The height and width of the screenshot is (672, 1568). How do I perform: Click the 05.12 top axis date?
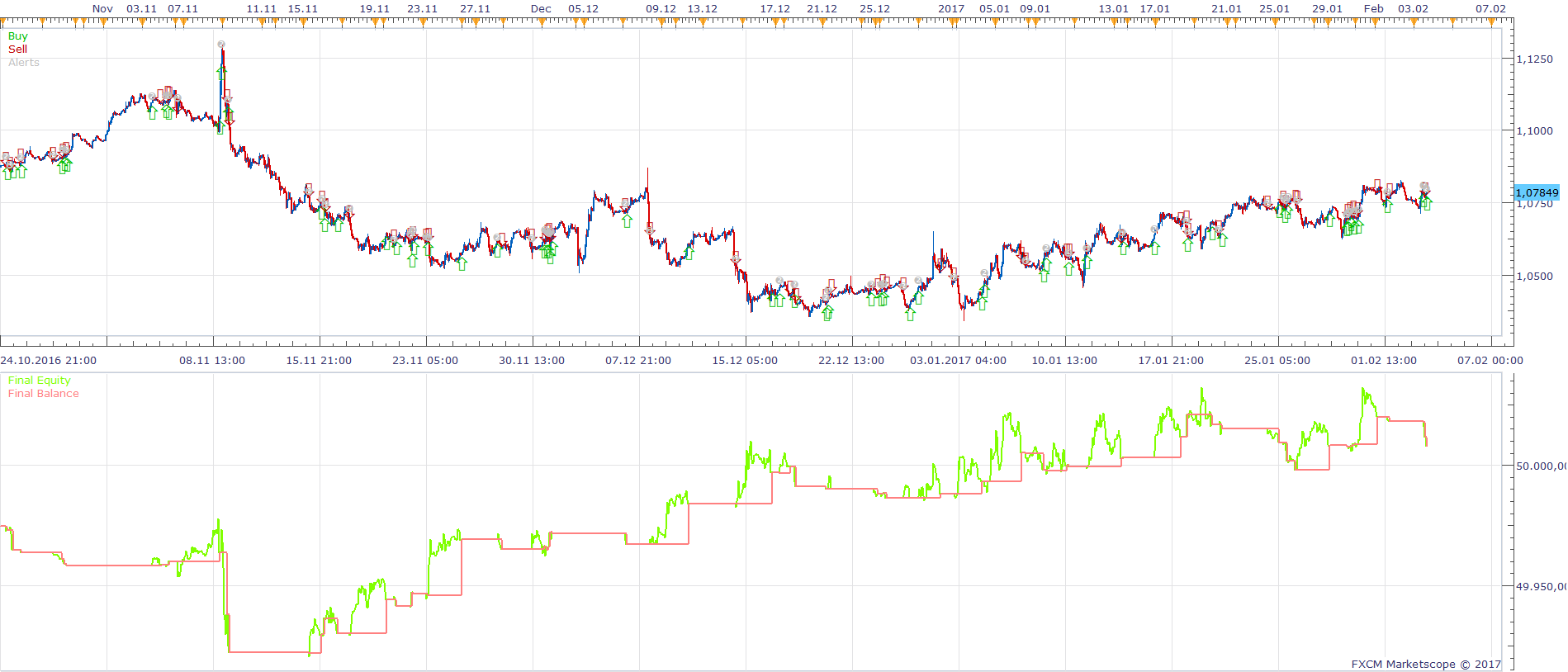583,9
